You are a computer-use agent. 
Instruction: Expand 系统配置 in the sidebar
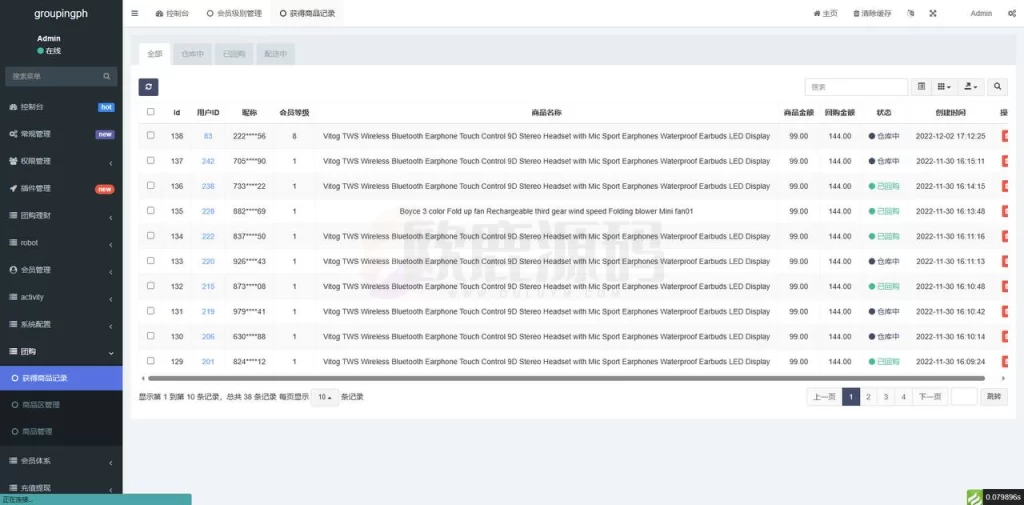click(x=61, y=324)
